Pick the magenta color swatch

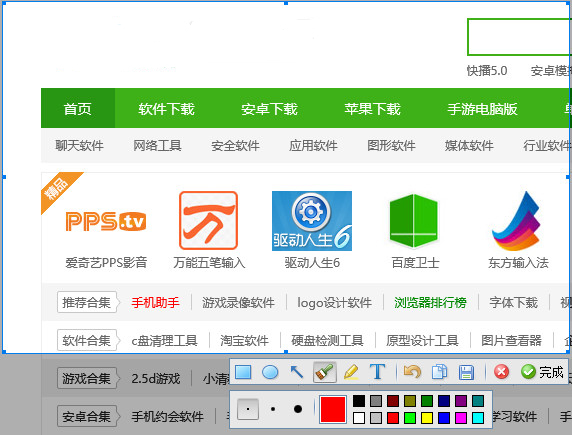click(461, 418)
